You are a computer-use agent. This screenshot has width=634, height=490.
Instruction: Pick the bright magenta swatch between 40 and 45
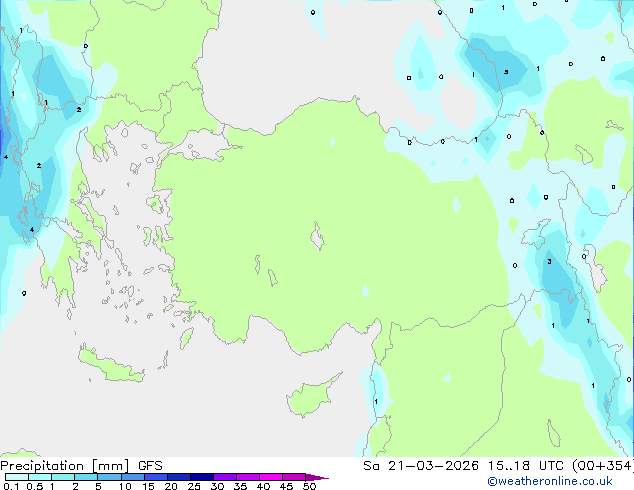click(271, 477)
